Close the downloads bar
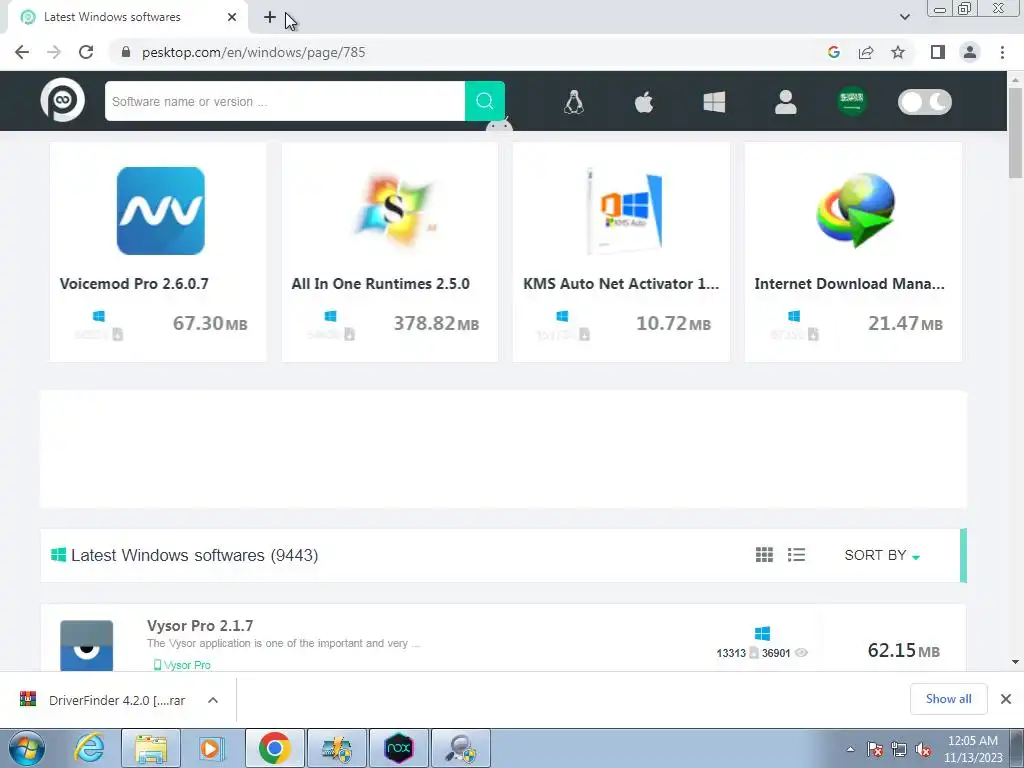The height and width of the screenshot is (768, 1024). [1006, 699]
